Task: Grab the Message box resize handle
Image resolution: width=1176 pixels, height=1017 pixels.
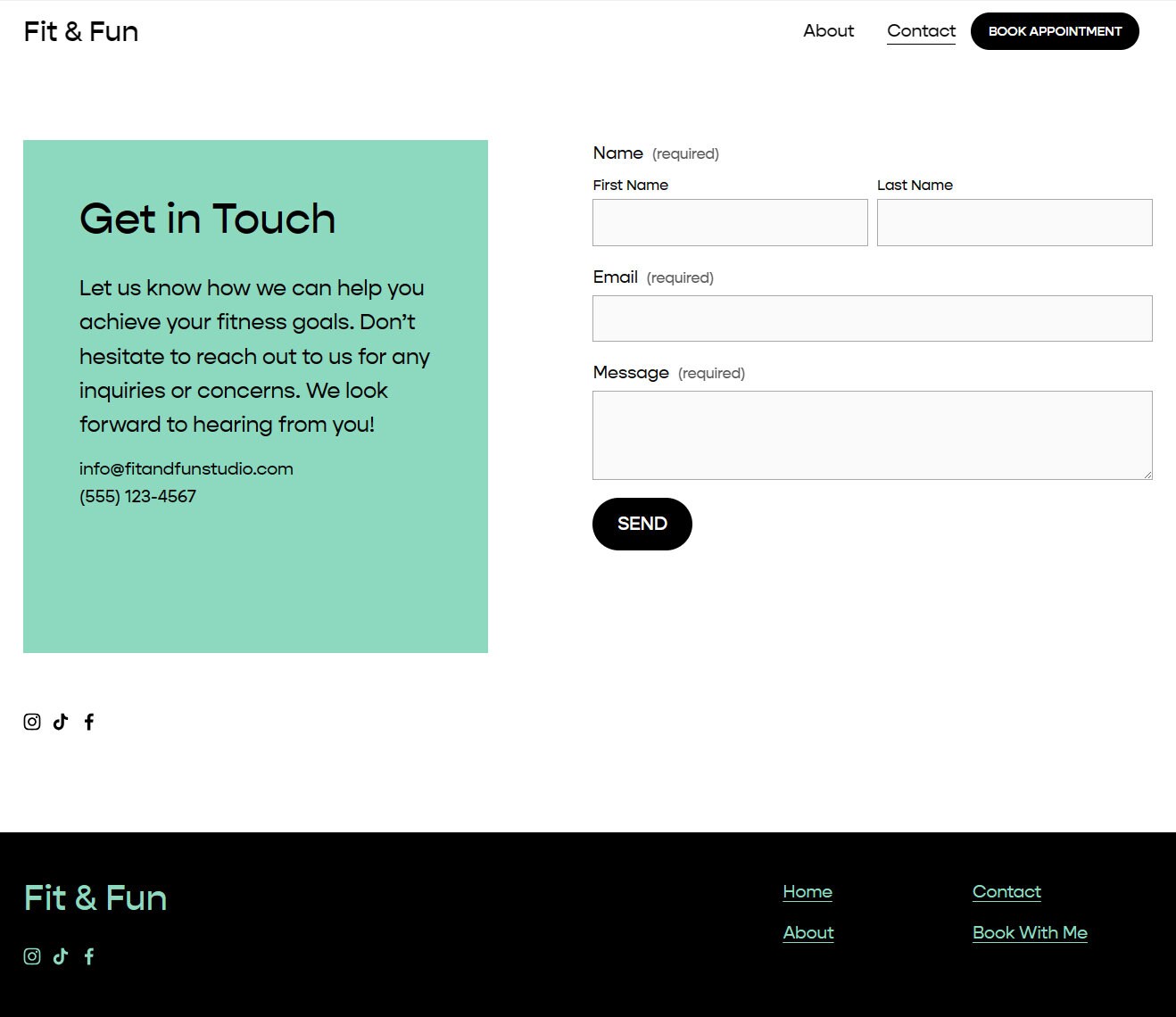Action: (x=1147, y=475)
